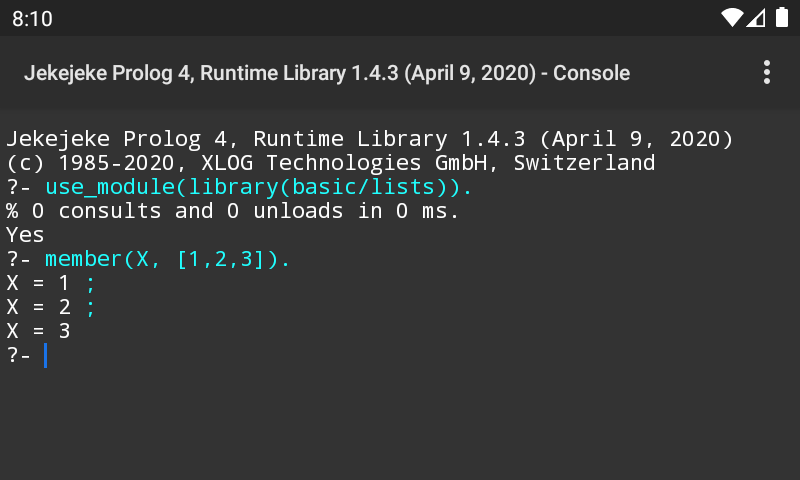This screenshot has height=480, width=800.
Task: Click the X = 3 answer line
Action: click(38, 331)
